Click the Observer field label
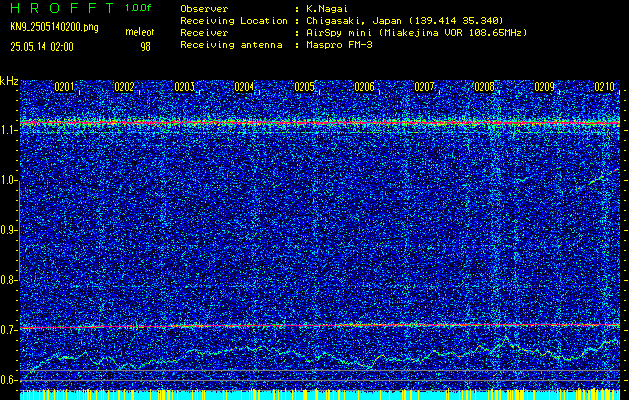The image size is (629, 400). pos(204,9)
